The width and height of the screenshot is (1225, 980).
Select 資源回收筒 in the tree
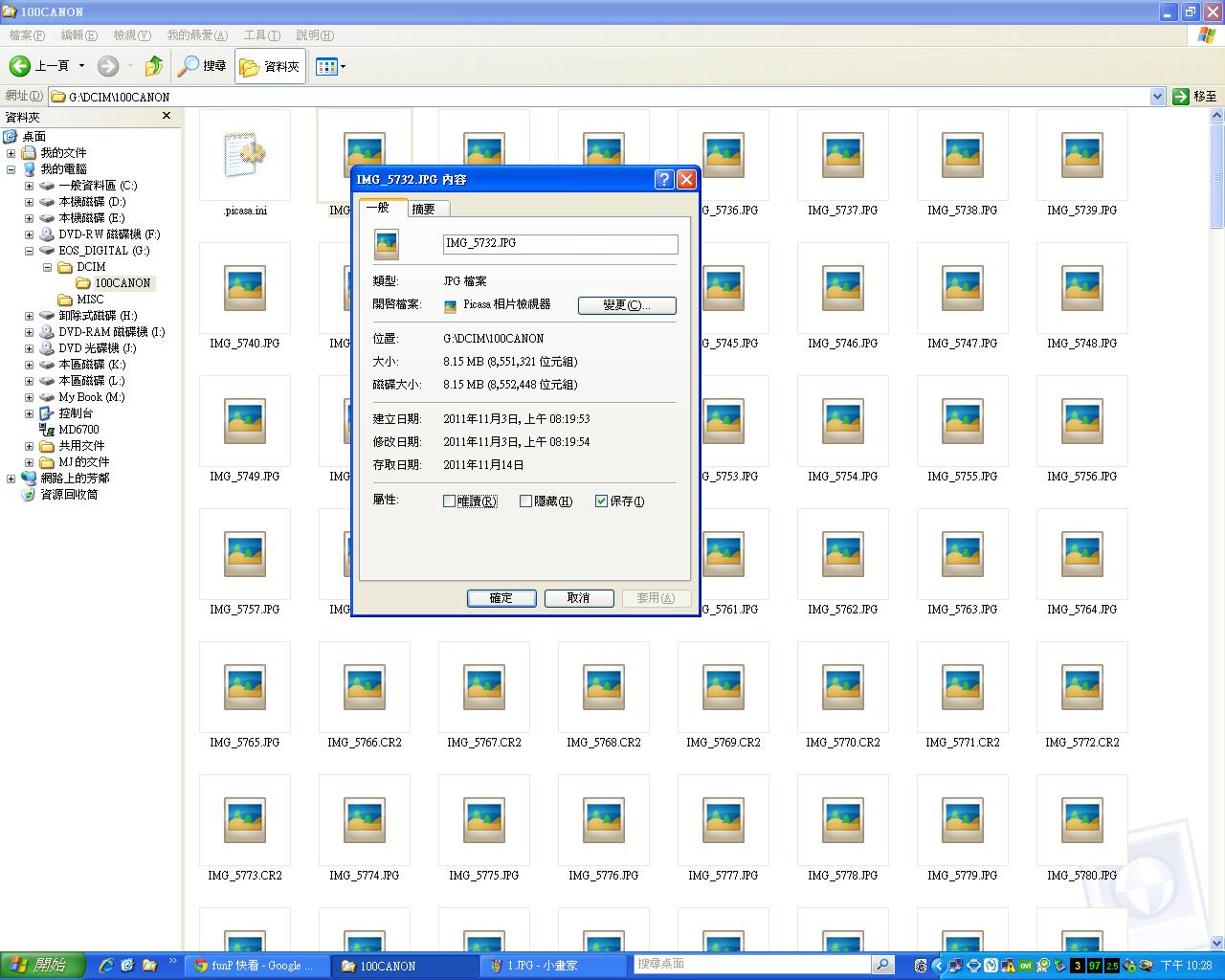point(69,495)
